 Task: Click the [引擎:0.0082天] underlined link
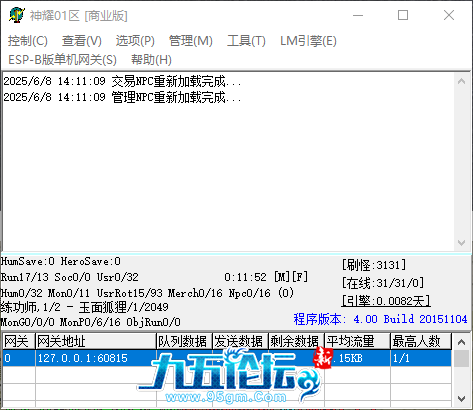pos(386,301)
